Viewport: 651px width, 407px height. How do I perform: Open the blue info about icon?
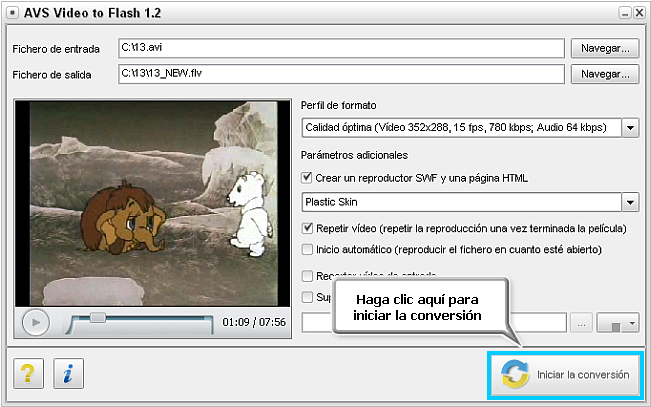coord(69,373)
